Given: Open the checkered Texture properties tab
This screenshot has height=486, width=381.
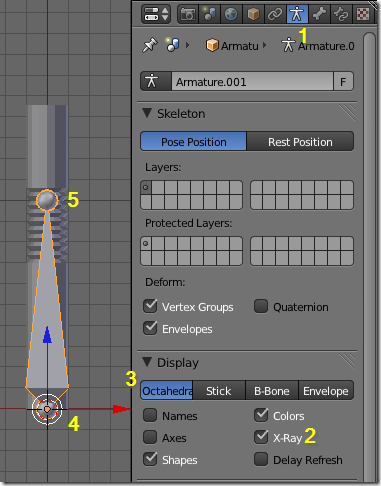Looking at the screenshot, I should (363, 14).
